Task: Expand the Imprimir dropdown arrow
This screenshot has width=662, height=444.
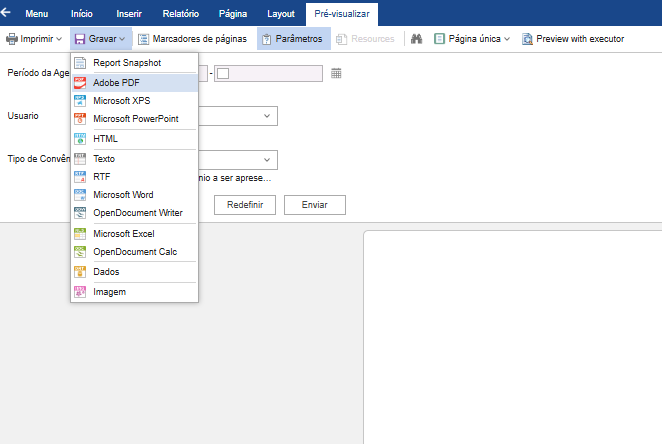Action: coord(59,39)
